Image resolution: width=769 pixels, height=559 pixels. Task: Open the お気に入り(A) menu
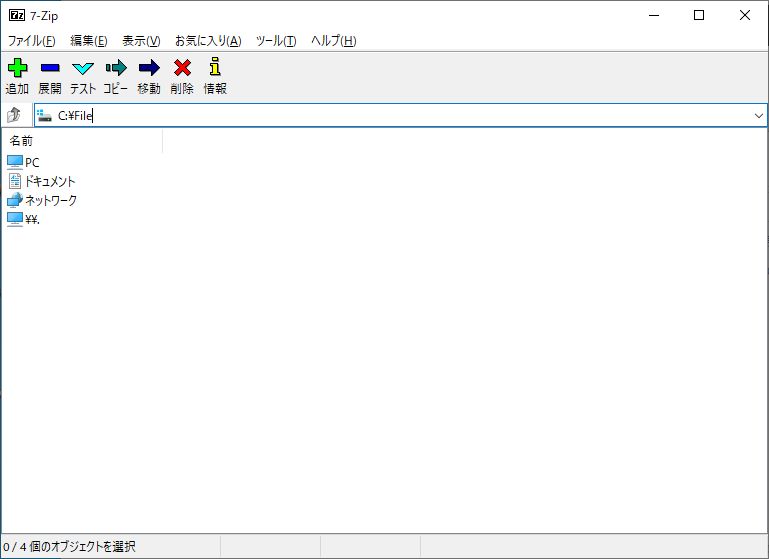(x=208, y=41)
